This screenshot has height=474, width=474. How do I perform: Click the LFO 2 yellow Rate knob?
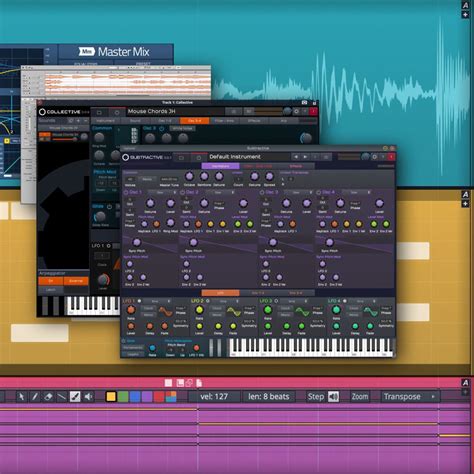pyautogui.click(x=199, y=310)
